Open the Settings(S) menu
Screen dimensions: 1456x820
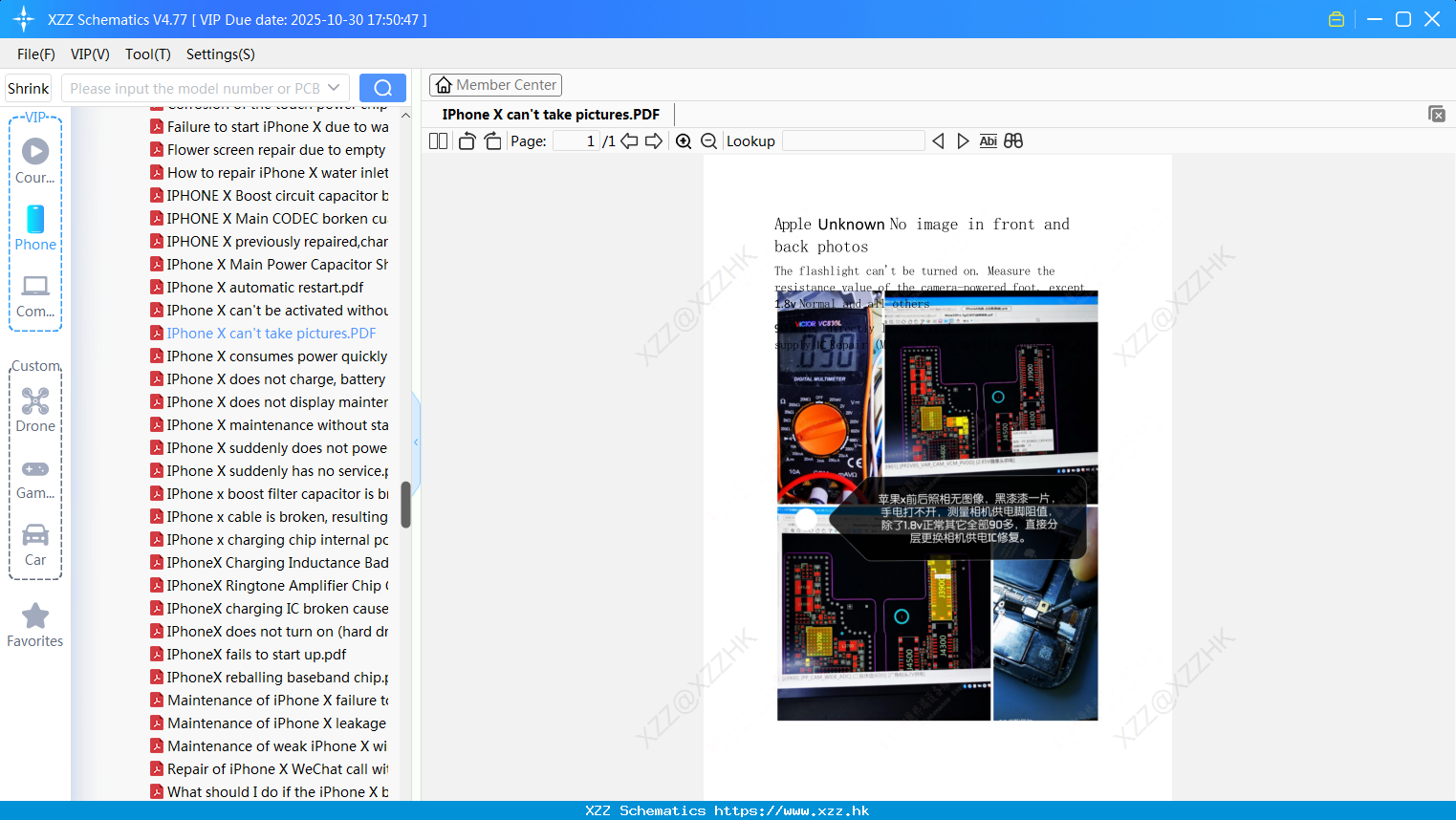click(x=221, y=54)
